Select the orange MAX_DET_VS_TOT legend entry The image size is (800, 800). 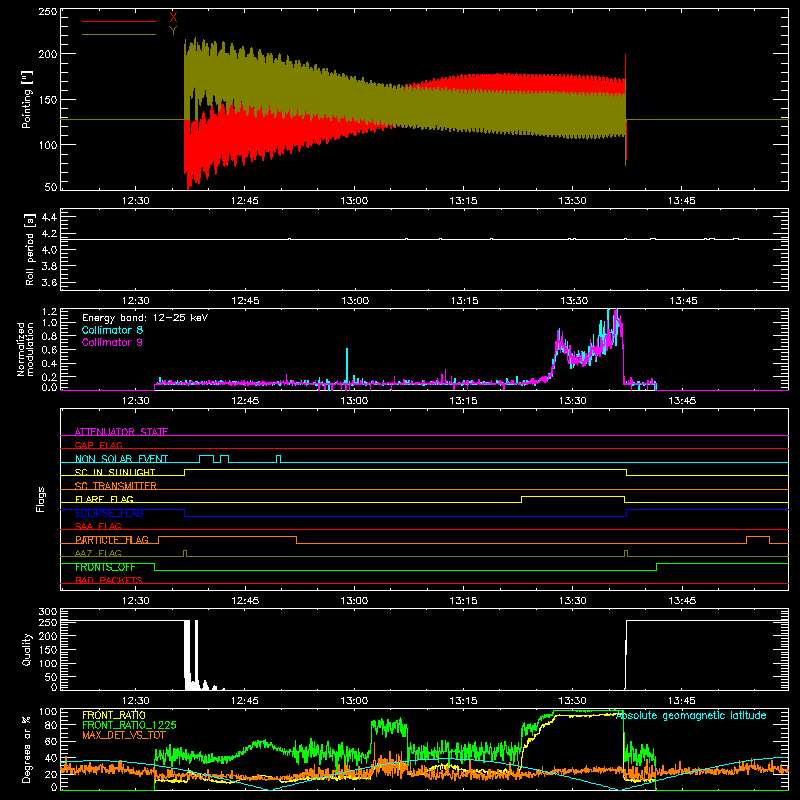(x=124, y=735)
